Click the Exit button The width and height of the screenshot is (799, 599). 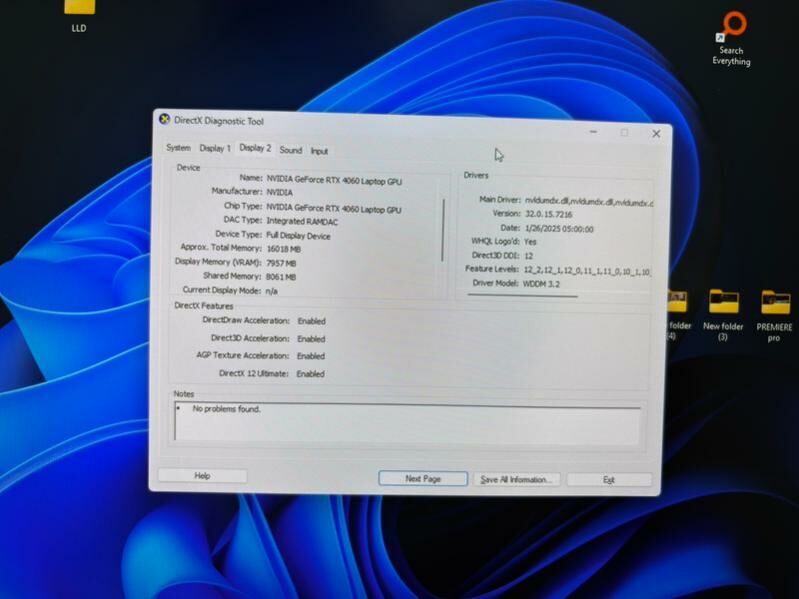609,480
